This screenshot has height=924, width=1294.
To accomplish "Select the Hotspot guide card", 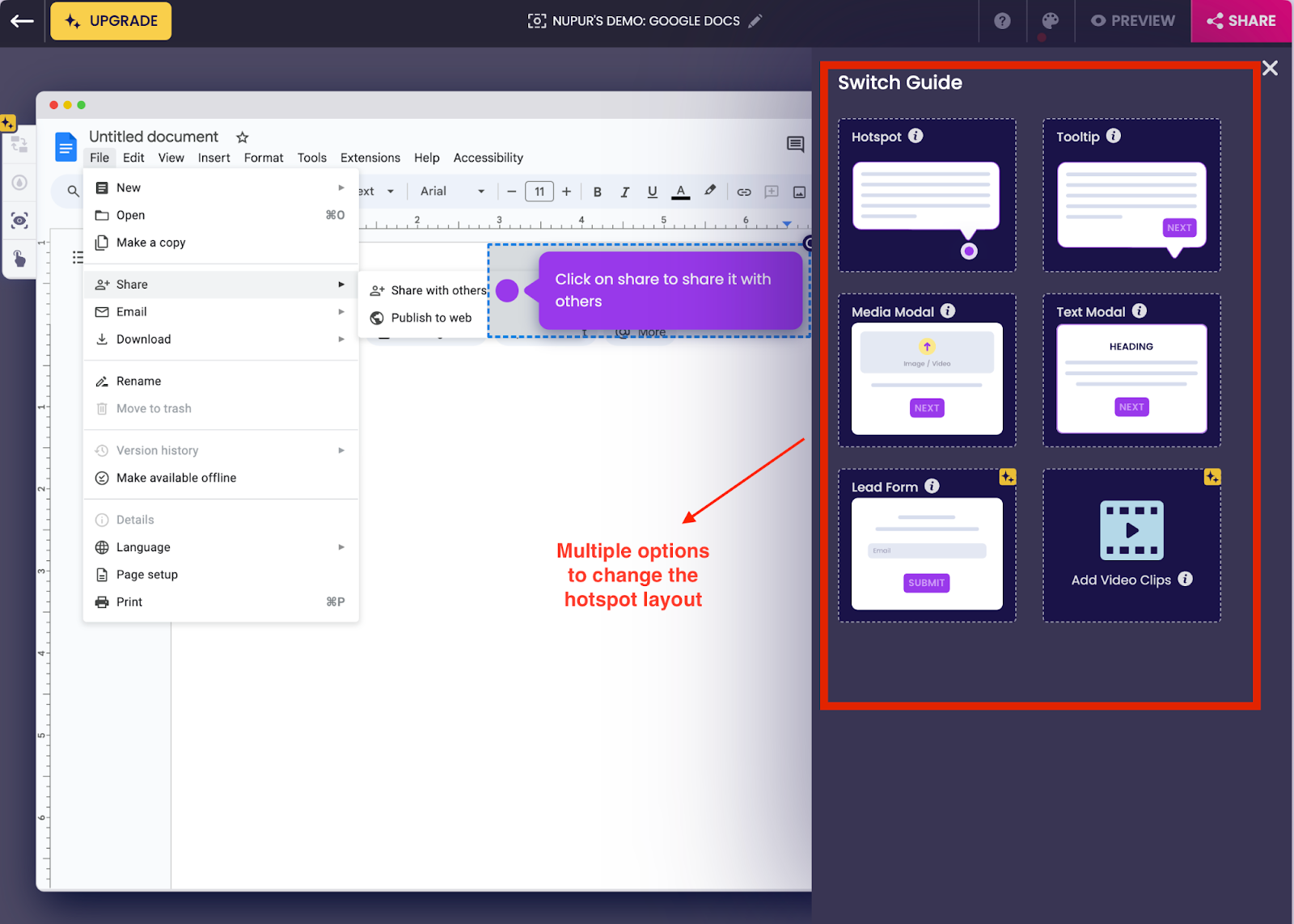I will pos(927,196).
